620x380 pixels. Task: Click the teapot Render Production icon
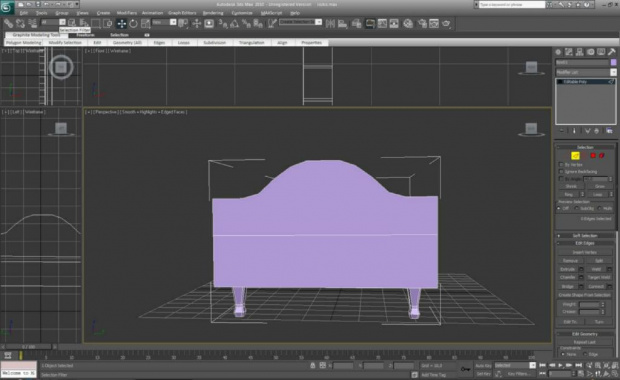click(446, 23)
